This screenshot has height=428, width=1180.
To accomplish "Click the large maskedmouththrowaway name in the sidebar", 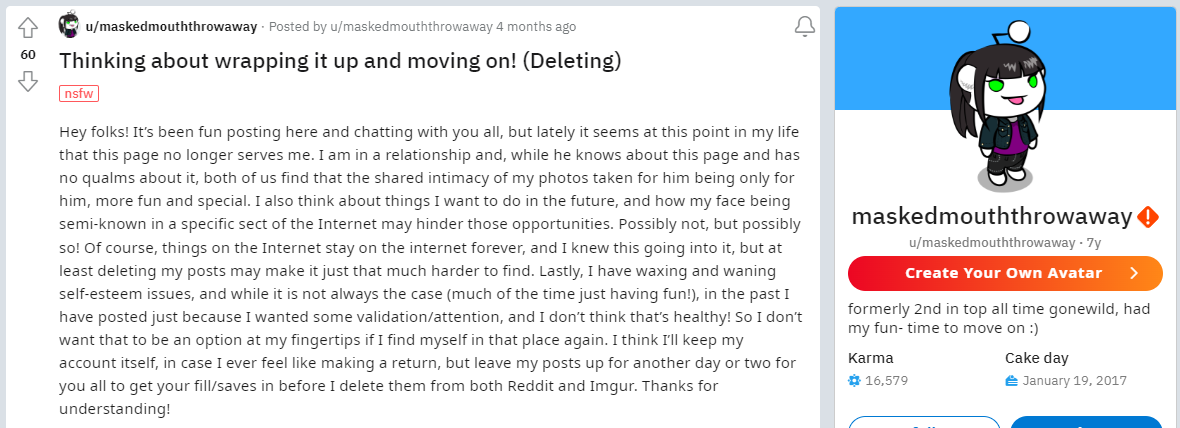I will coord(991,217).
